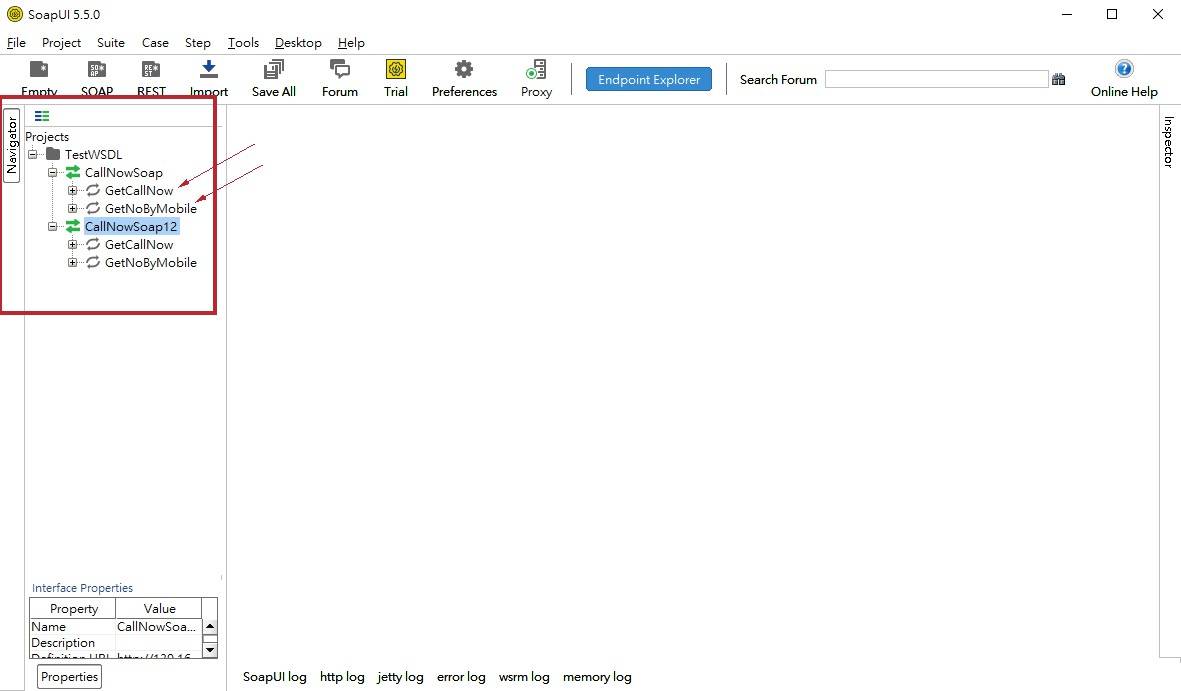Screen dimensions: 1181x691
Task: Click the TestWSDL project folder icon
Action: click(53, 154)
